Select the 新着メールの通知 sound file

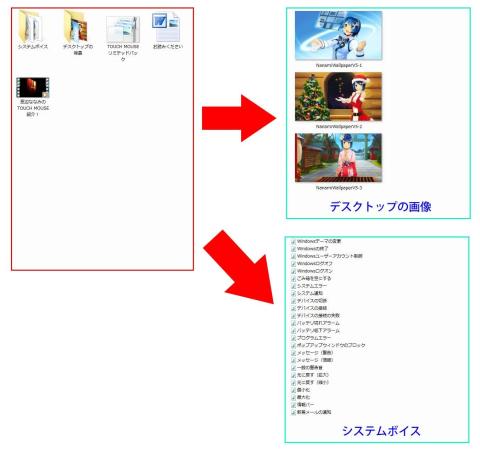click(x=311, y=412)
